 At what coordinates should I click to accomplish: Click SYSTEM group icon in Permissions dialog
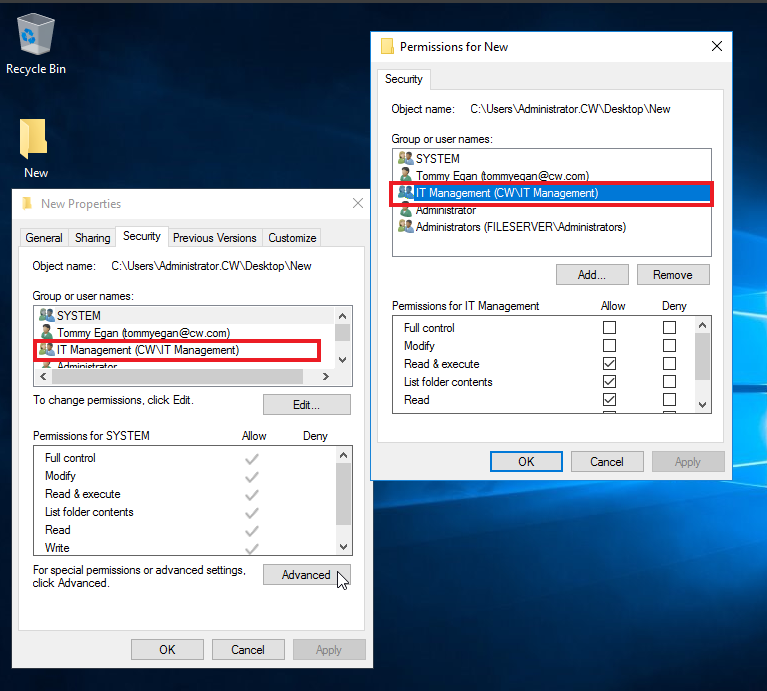(x=405, y=158)
